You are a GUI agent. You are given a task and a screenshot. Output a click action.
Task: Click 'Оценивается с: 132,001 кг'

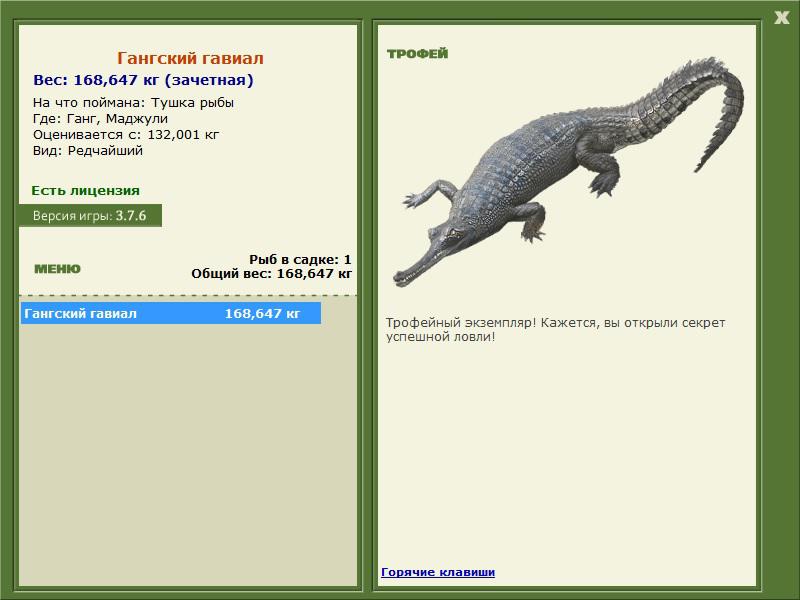tap(126, 135)
